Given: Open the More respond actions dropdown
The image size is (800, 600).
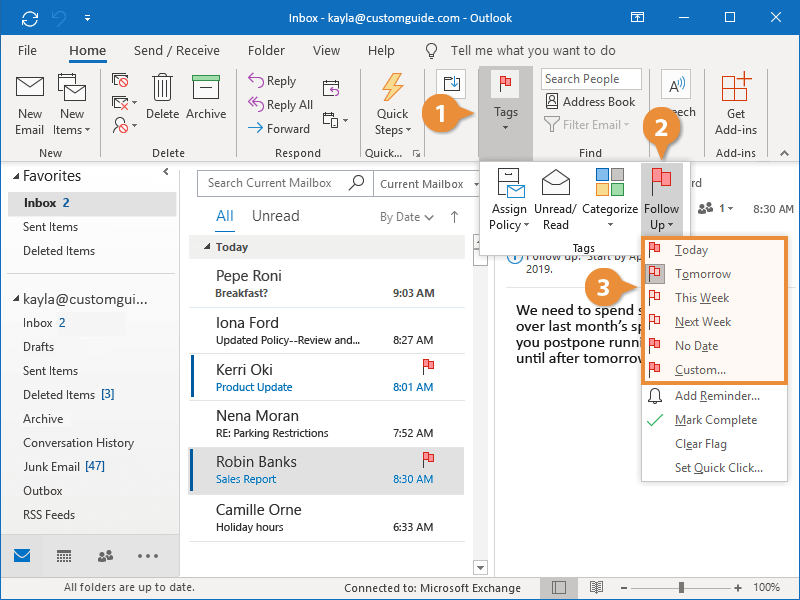Looking at the screenshot, I should pos(335,120).
